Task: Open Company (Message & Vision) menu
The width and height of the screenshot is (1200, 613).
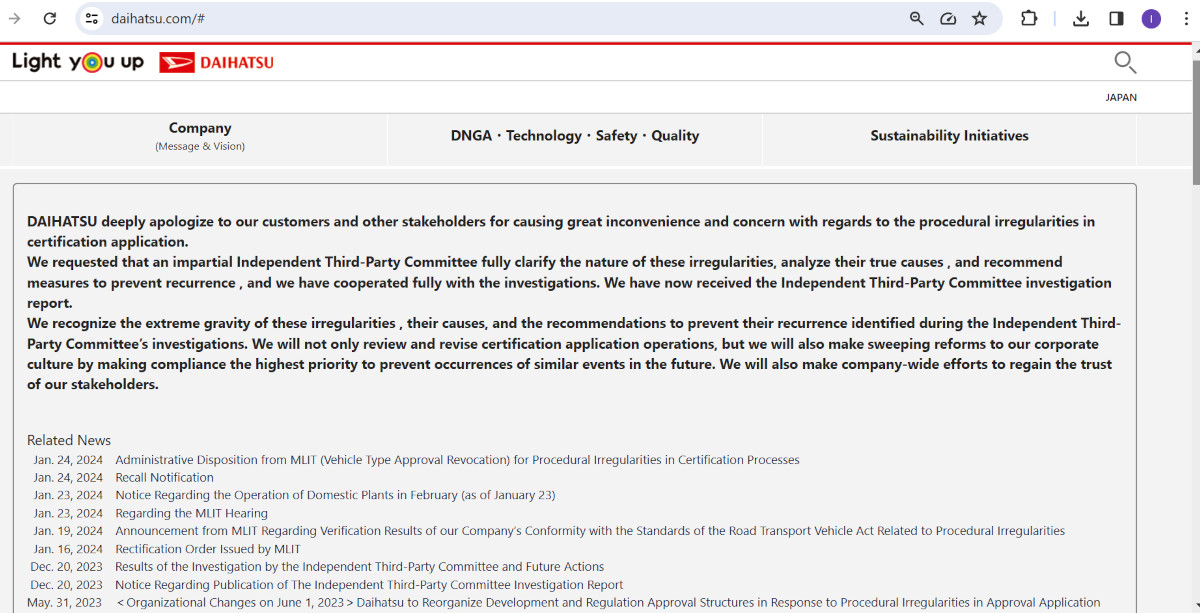Action: click(x=200, y=136)
